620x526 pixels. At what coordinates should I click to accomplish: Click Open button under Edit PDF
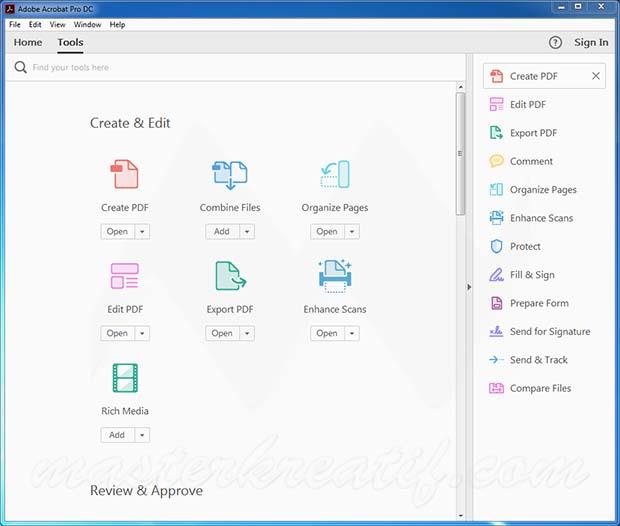118,333
